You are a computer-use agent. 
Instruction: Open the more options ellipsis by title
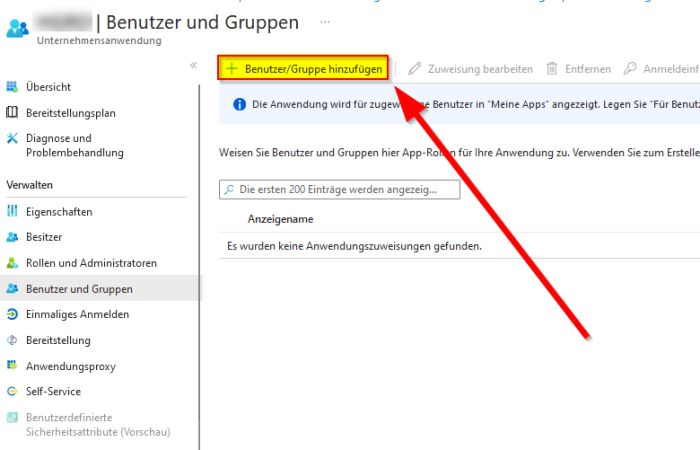[325, 22]
